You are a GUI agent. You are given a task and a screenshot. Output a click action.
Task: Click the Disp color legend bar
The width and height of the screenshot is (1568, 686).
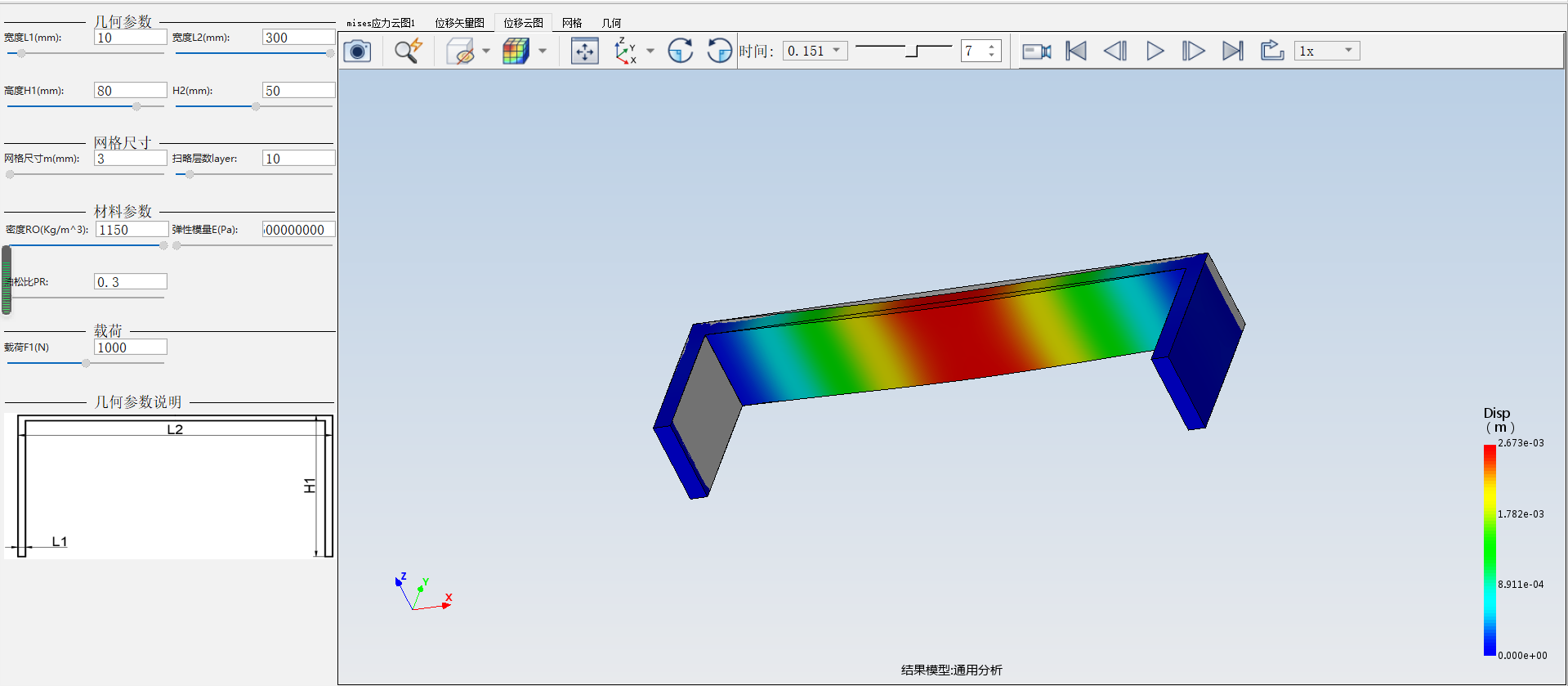[1490, 549]
